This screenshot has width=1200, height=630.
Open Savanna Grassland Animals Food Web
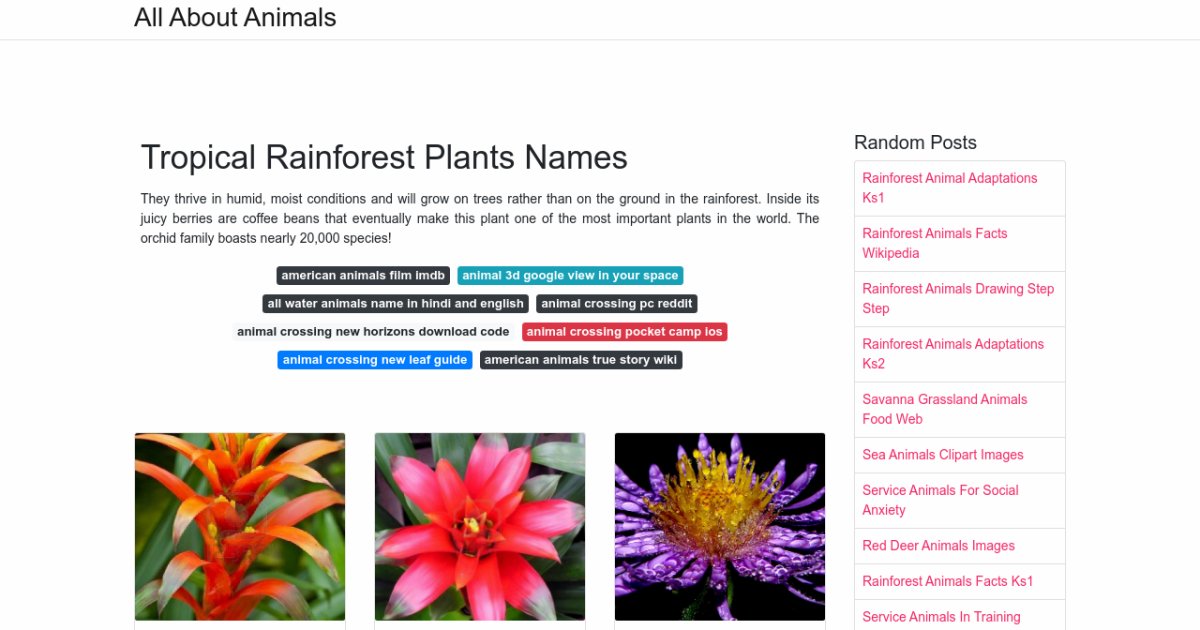point(945,409)
